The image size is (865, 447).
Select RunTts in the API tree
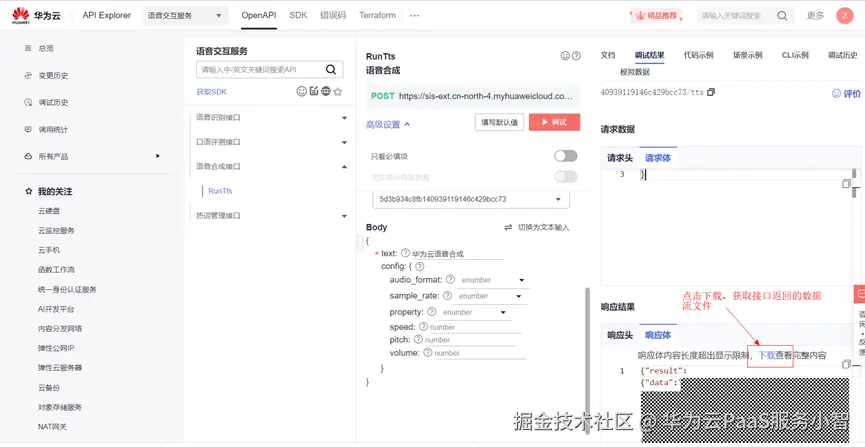coord(220,191)
